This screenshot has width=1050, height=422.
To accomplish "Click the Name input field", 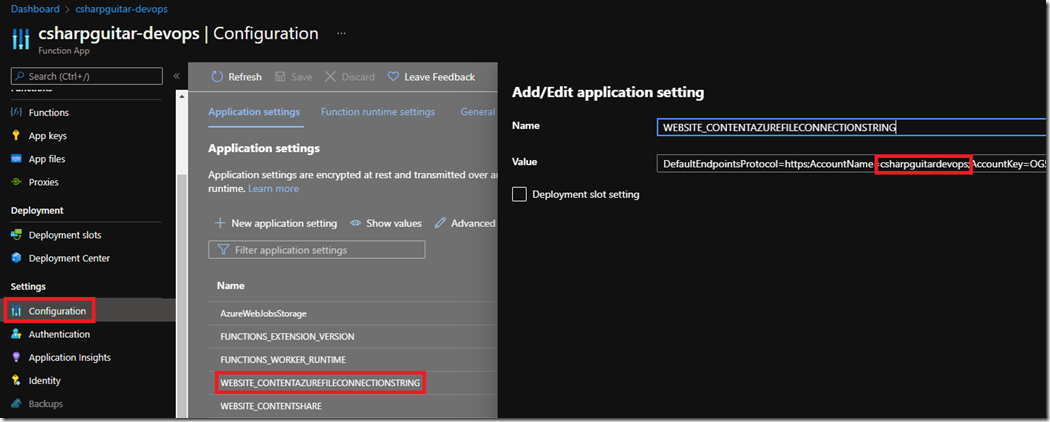I will (x=853, y=127).
